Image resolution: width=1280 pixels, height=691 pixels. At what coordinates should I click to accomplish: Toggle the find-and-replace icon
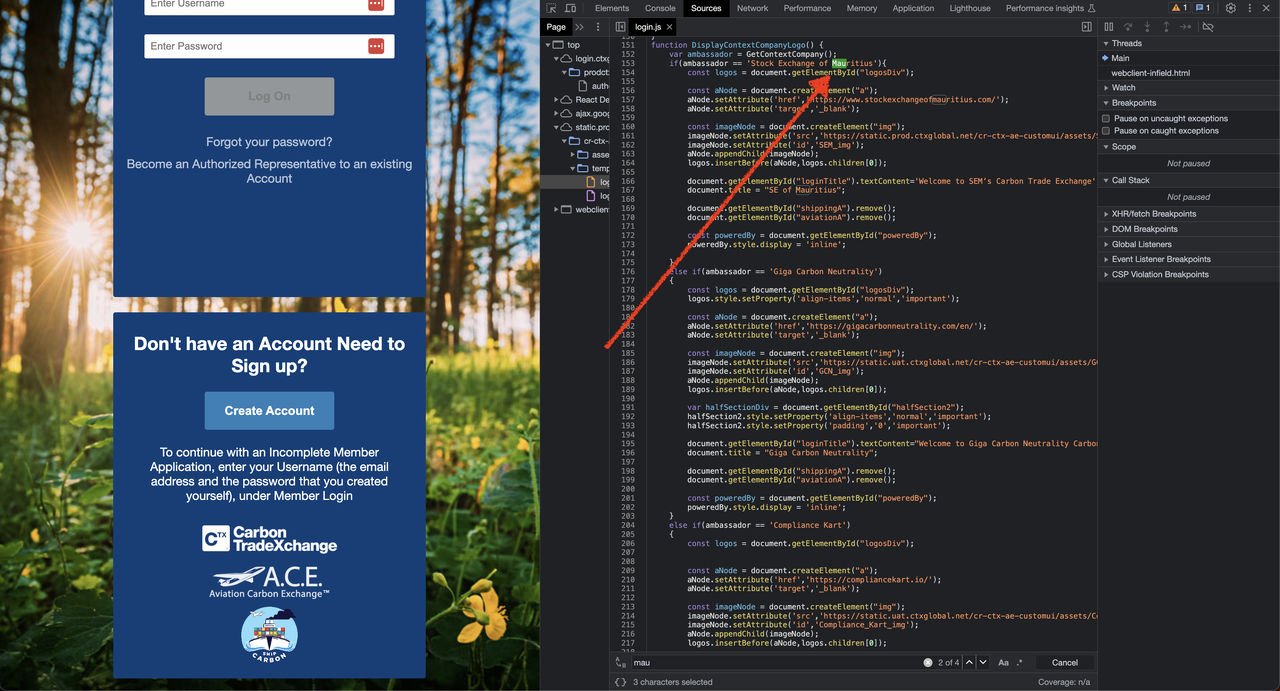pyautogui.click(x=621, y=662)
